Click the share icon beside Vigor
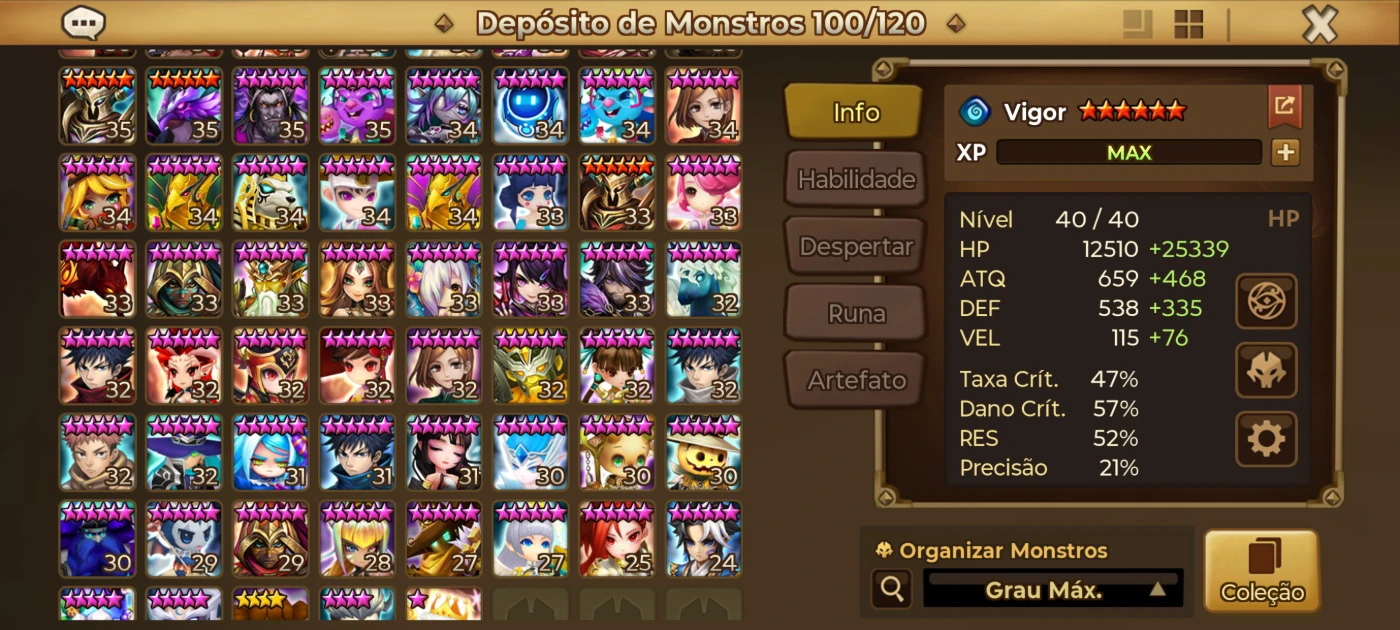 pyautogui.click(x=1285, y=107)
